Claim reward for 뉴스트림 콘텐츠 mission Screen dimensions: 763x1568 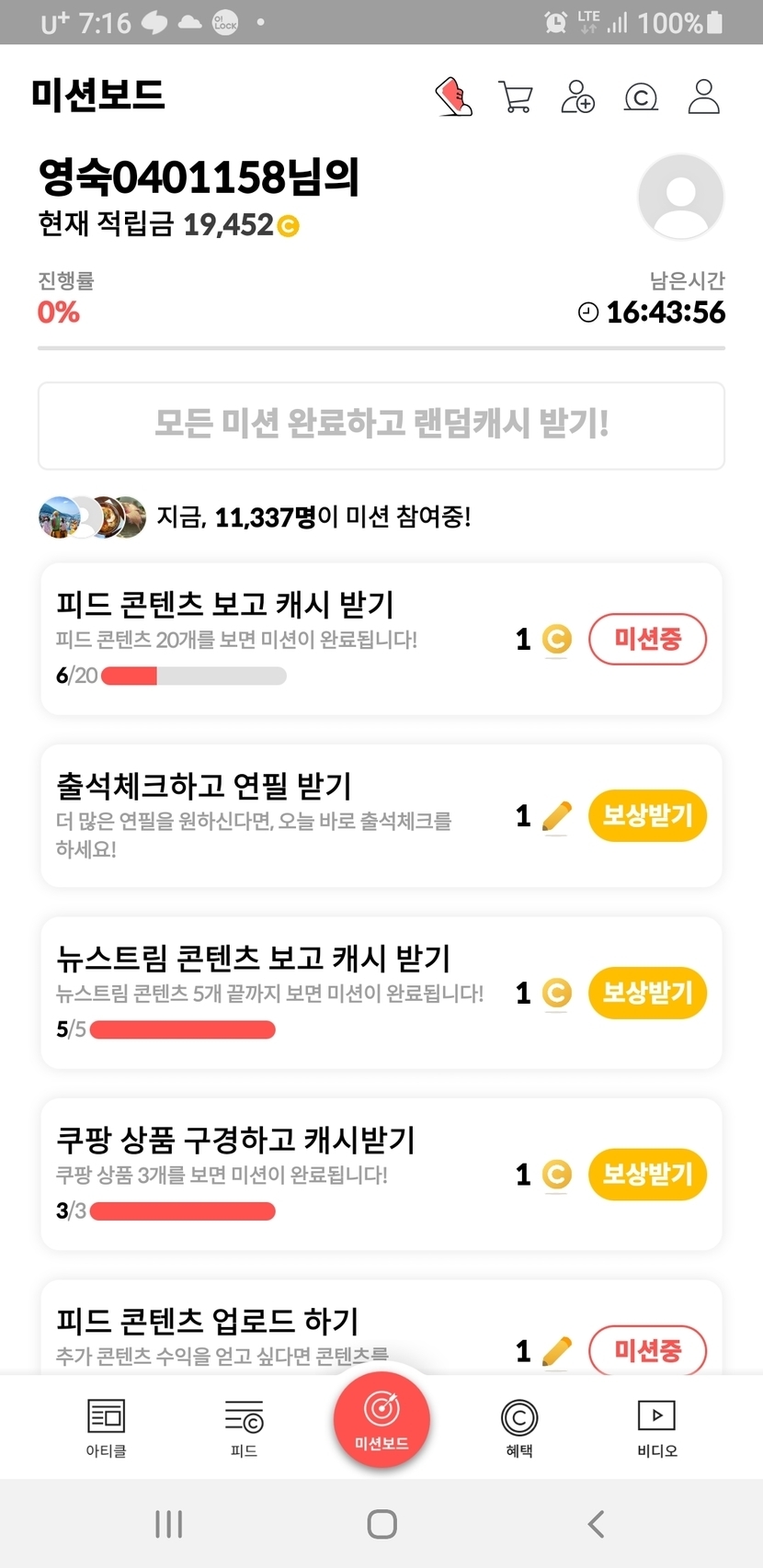coord(647,993)
